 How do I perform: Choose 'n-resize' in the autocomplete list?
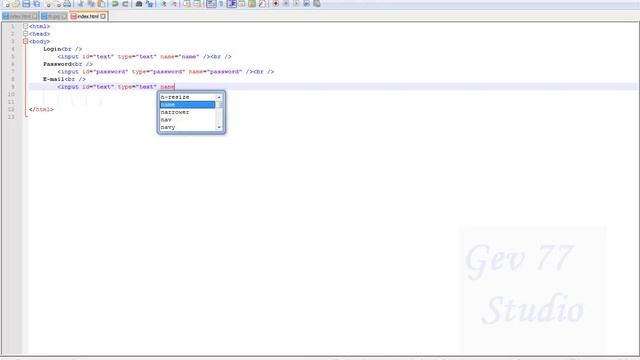coord(187,97)
